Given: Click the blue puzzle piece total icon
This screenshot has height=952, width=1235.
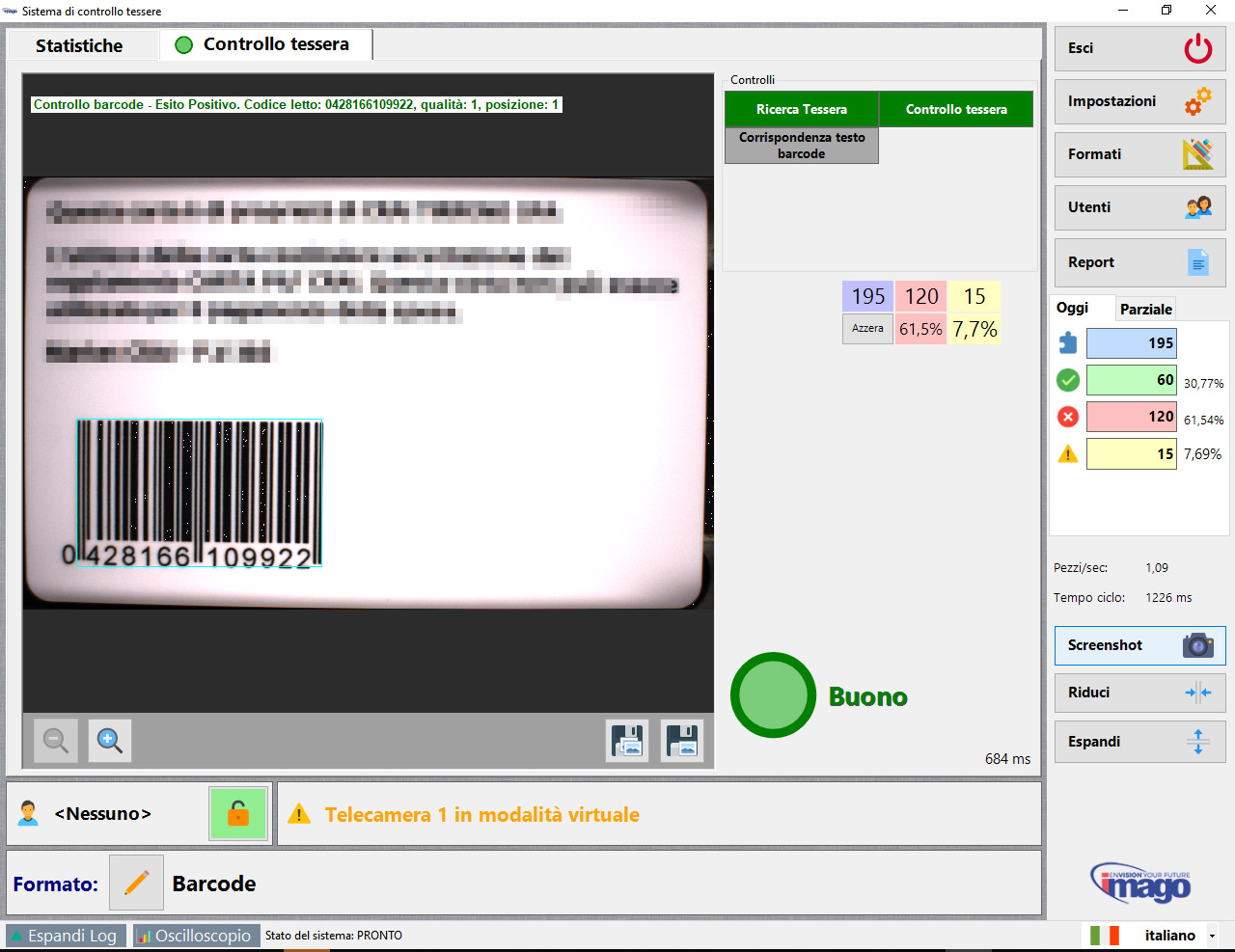Looking at the screenshot, I should click(1068, 343).
